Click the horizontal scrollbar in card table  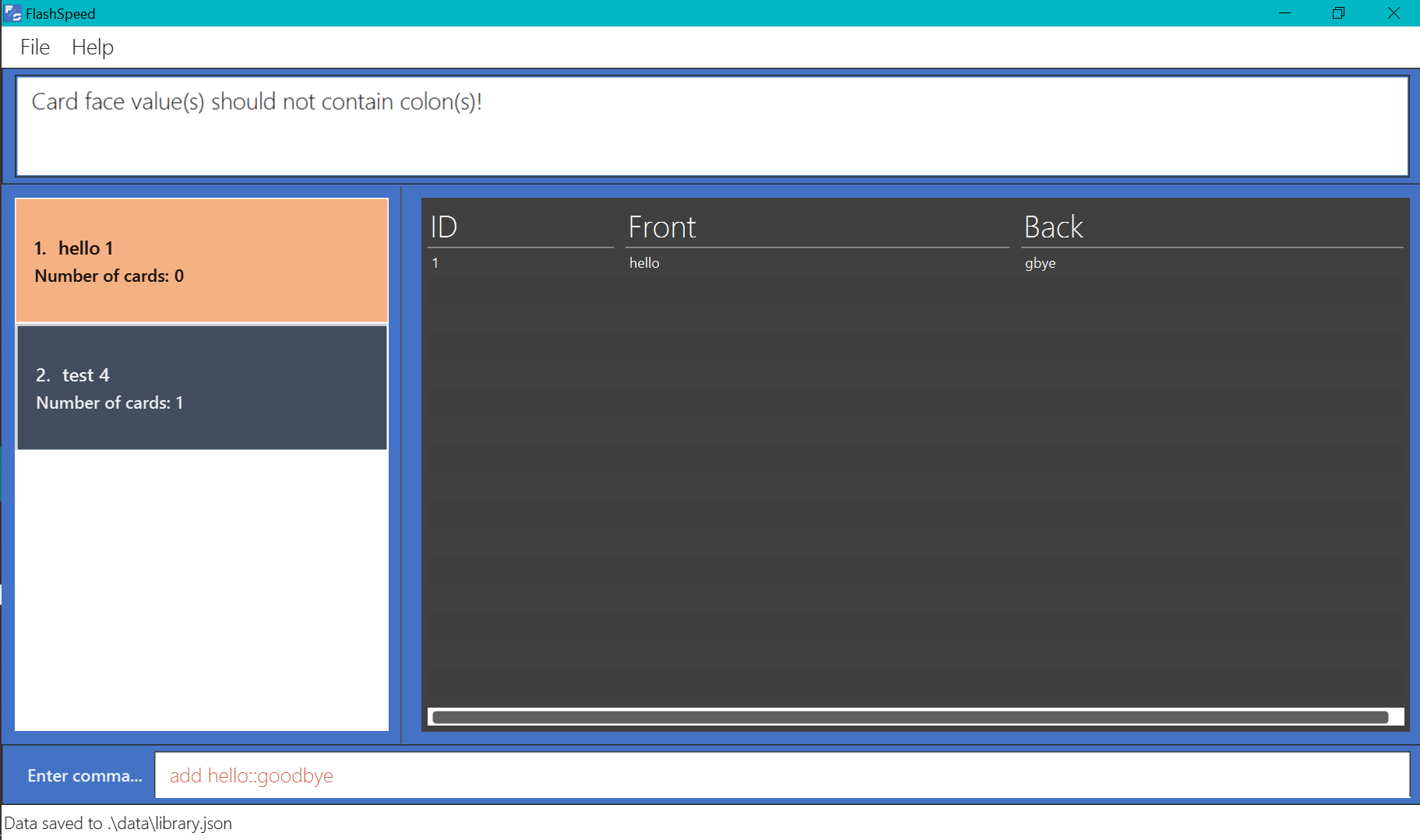(x=910, y=717)
